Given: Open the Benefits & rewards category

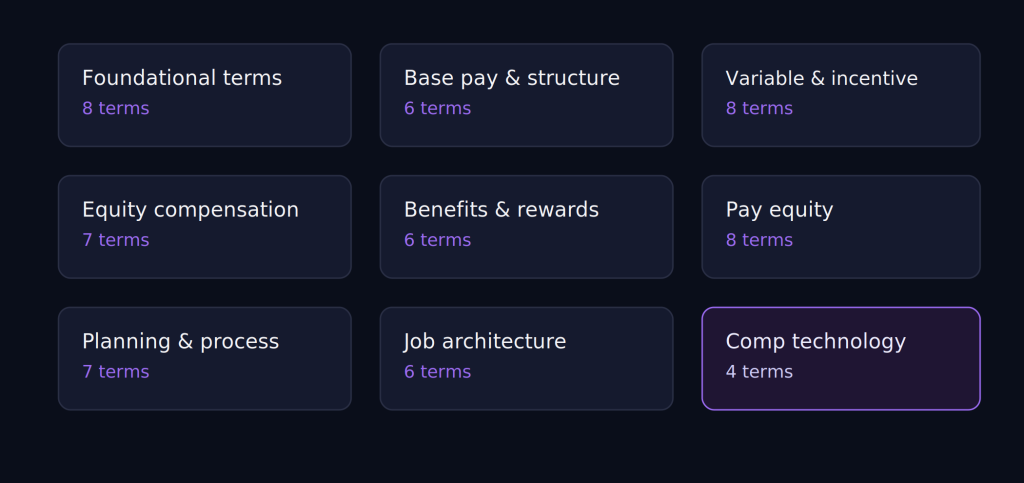Looking at the screenshot, I should 526,227.
